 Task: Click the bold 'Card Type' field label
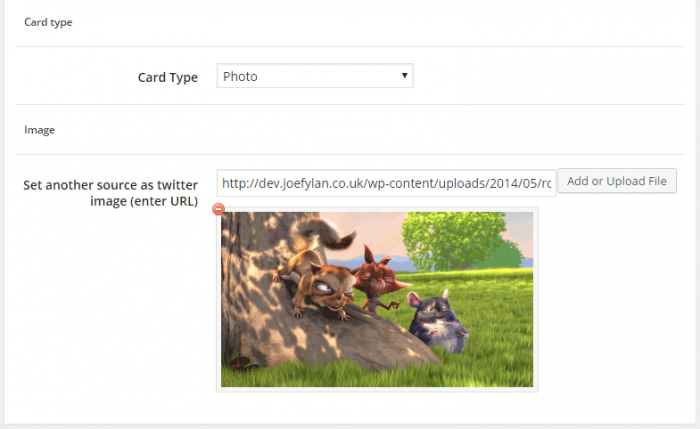tap(168, 77)
